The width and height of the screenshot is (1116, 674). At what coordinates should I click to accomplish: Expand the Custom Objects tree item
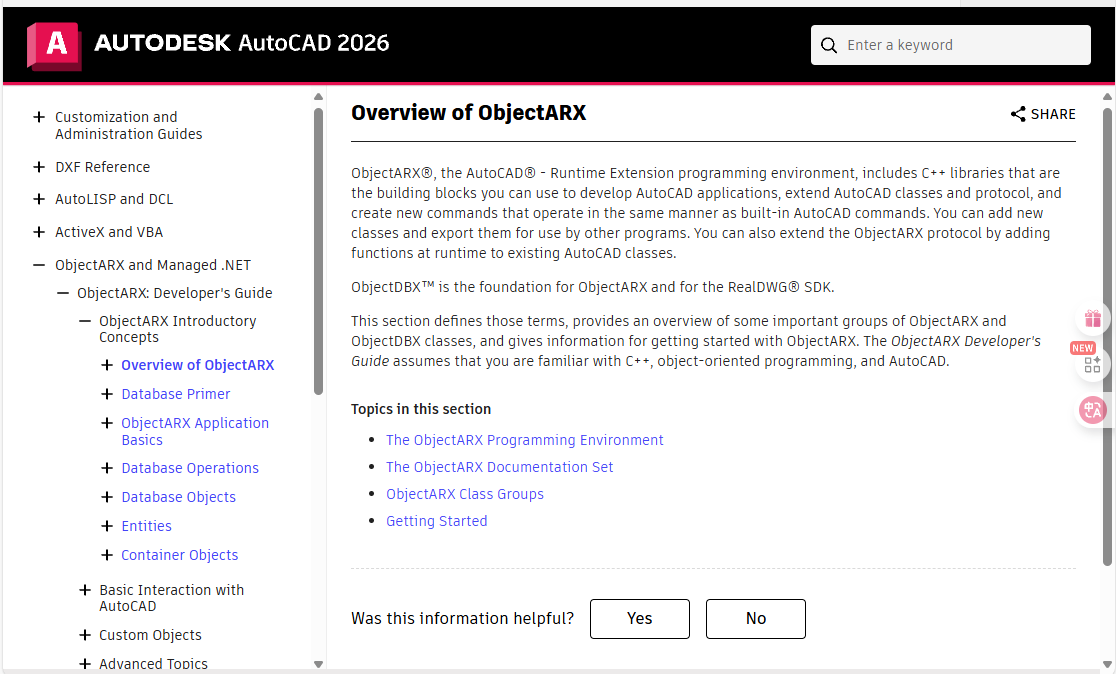coord(85,635)
